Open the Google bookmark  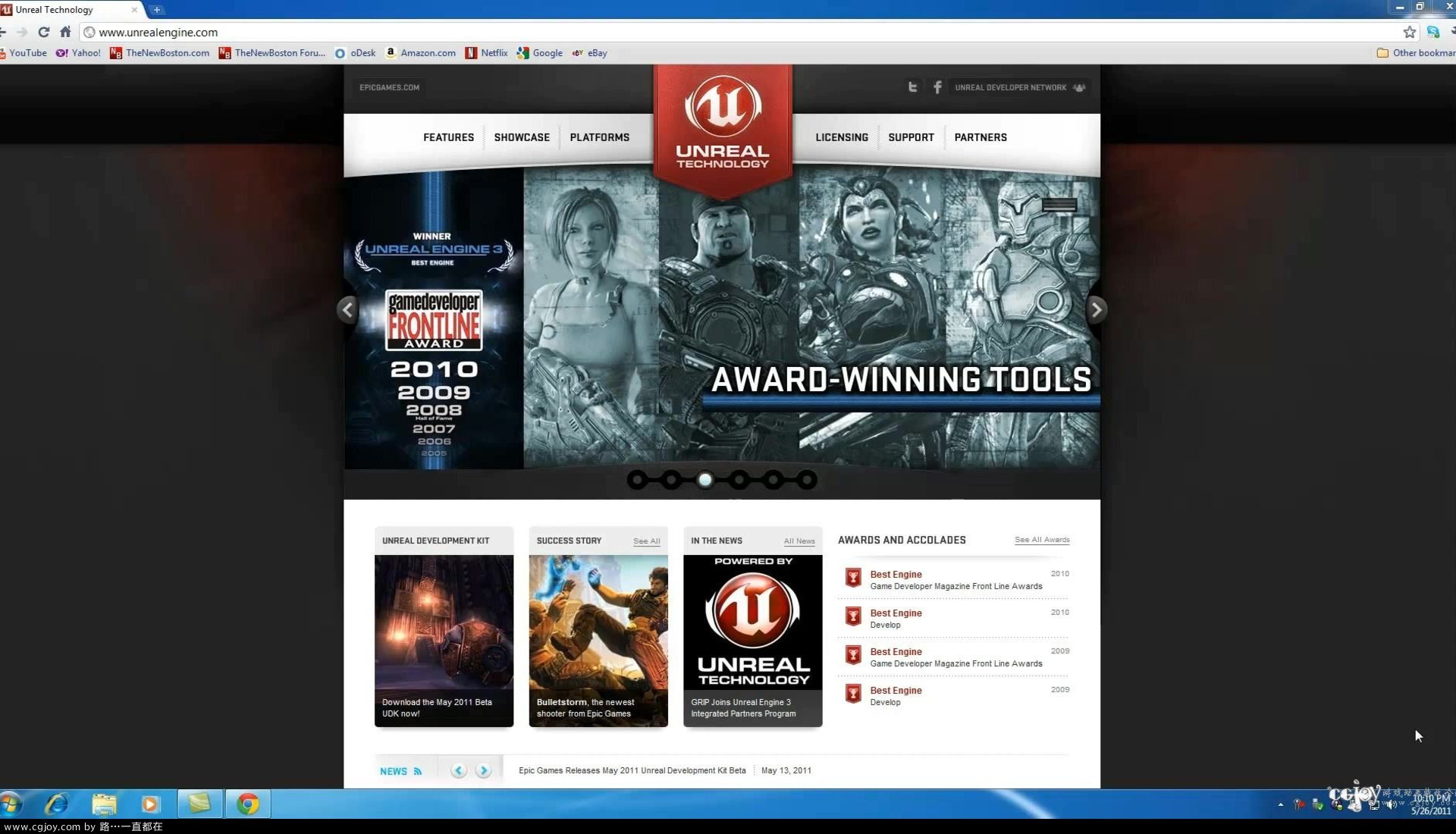[x=539, y=53]
